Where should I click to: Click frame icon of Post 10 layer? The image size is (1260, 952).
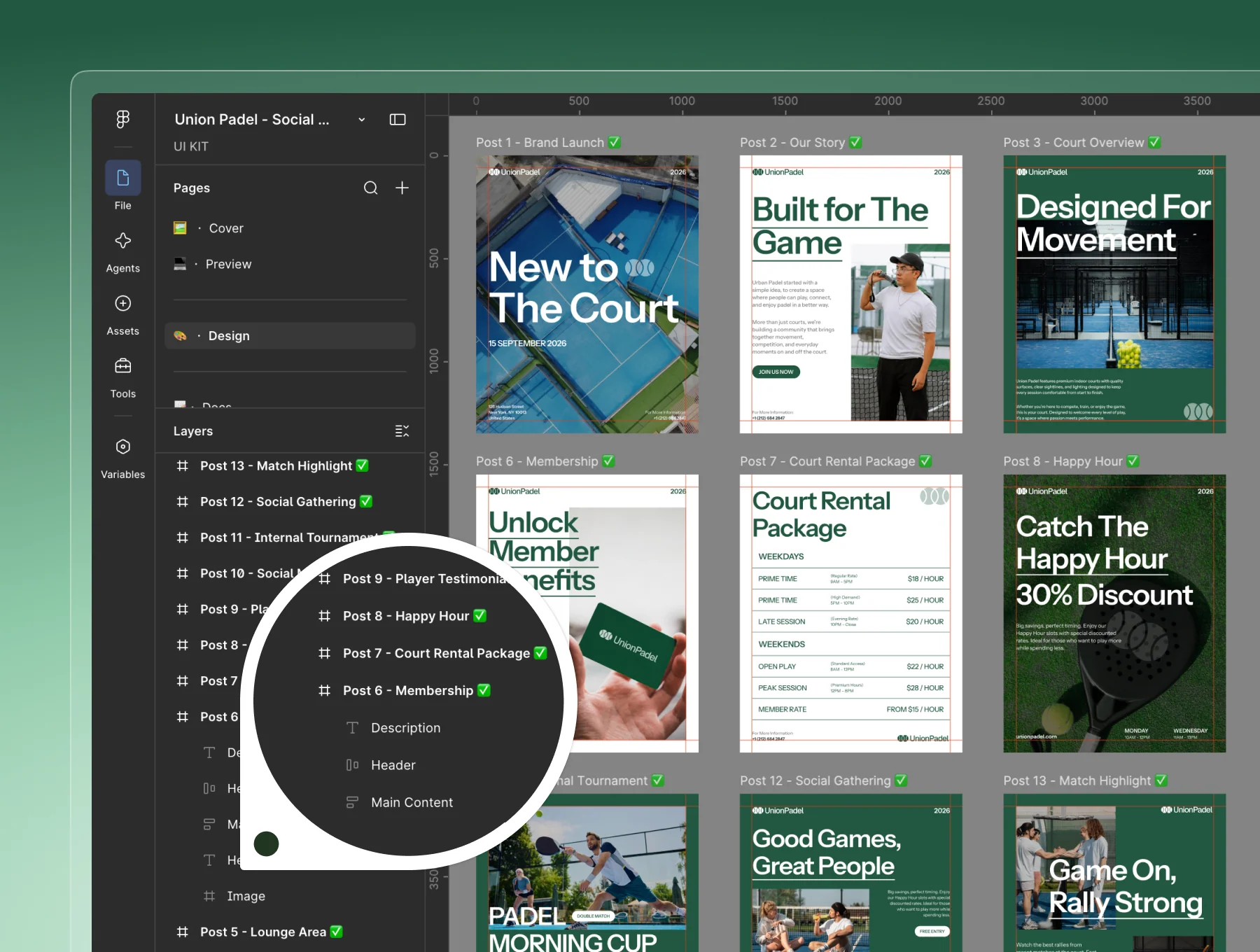pyautogui.click(x=183, y=573)
